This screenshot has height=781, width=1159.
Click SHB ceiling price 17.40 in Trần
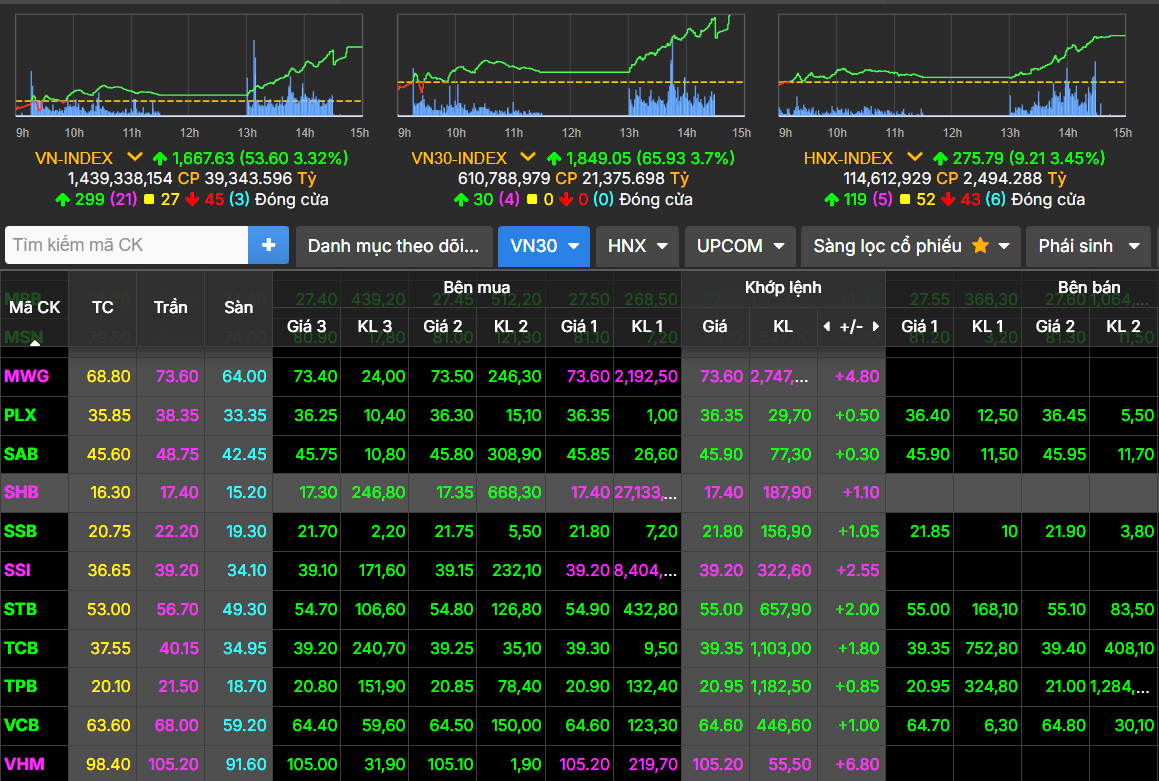179,492
